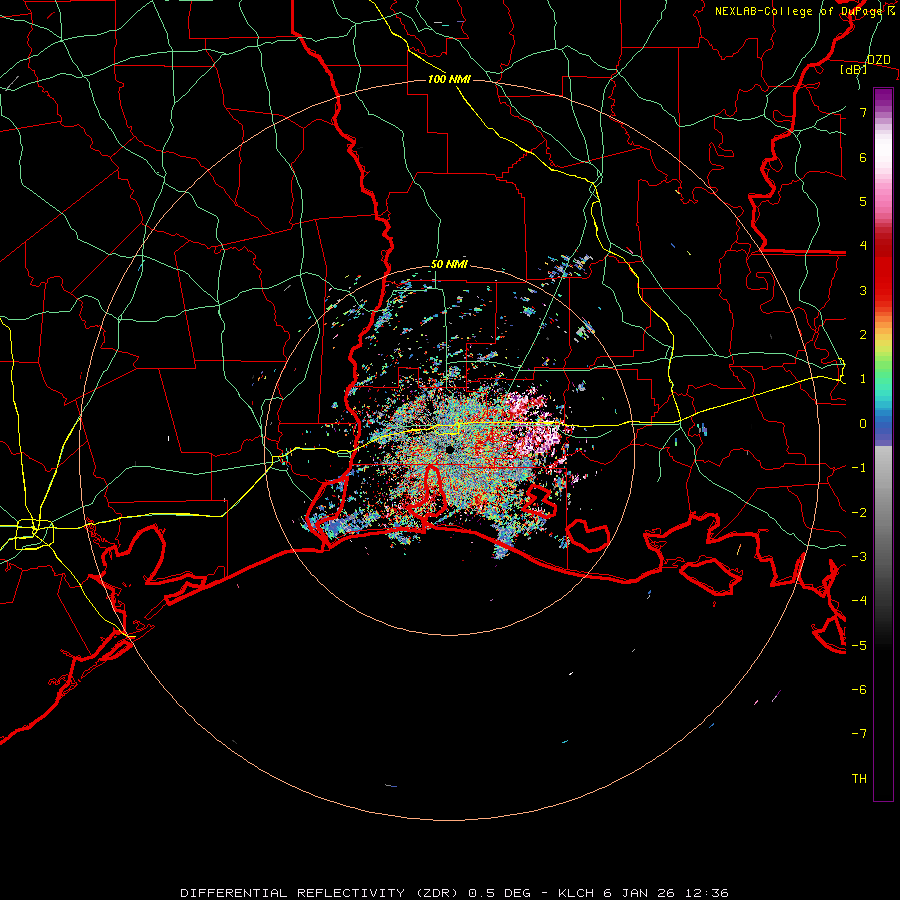900x900 pixels.
Task: Click the 100 NMI range ring label
Action: 449,79
